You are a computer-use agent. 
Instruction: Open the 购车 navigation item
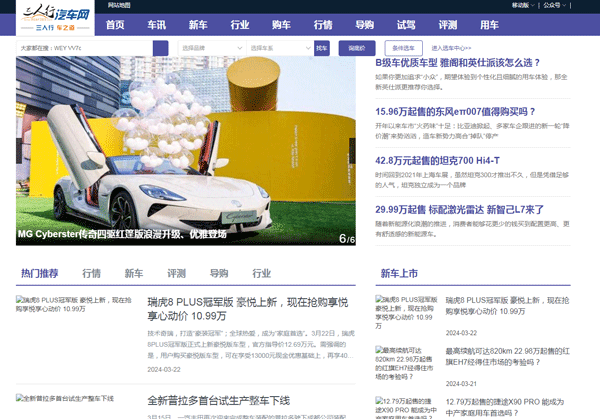(x=281, y=25)
